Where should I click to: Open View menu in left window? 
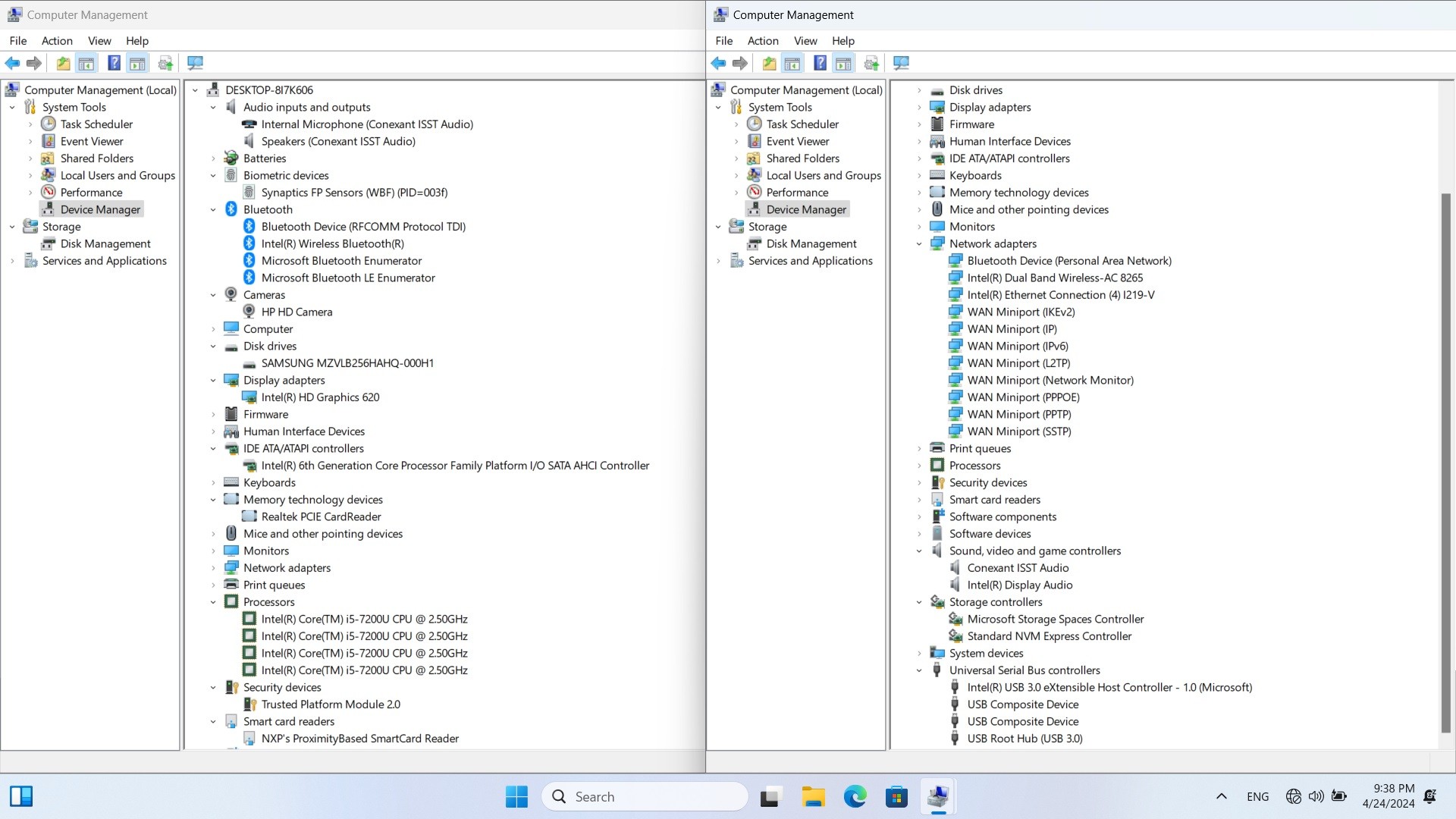(x=99, y=41)
